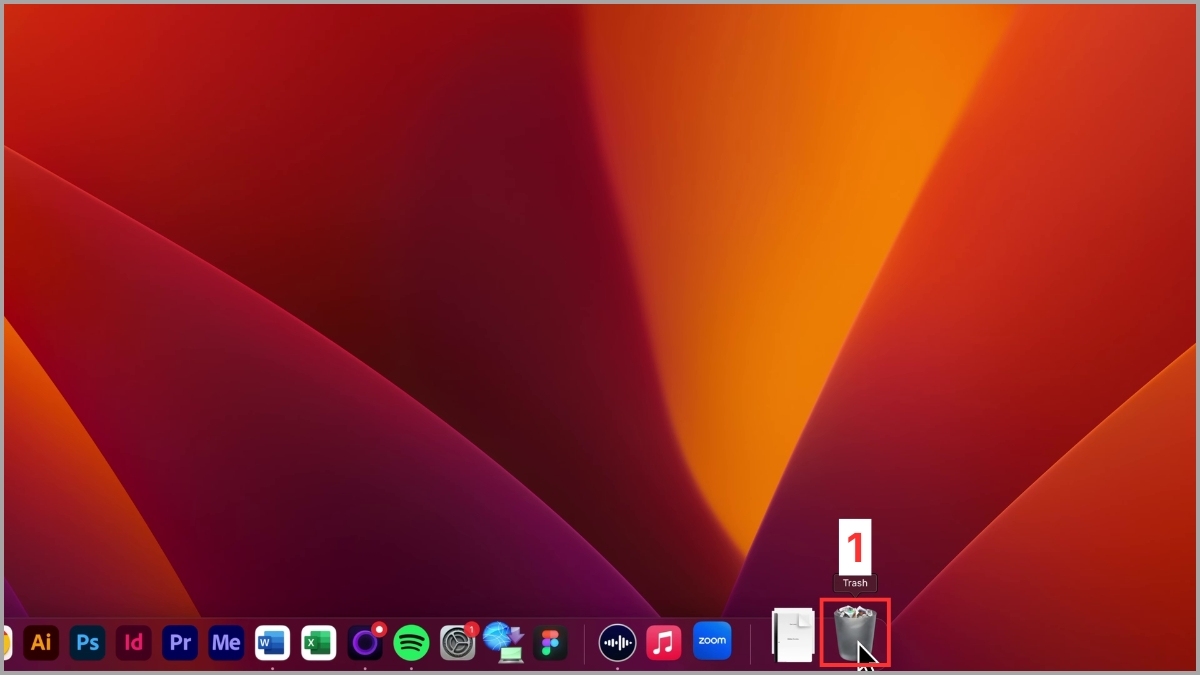Launch Adobe Photoshop in the dock
1200x675 pixels.
[x=88, y=642]
